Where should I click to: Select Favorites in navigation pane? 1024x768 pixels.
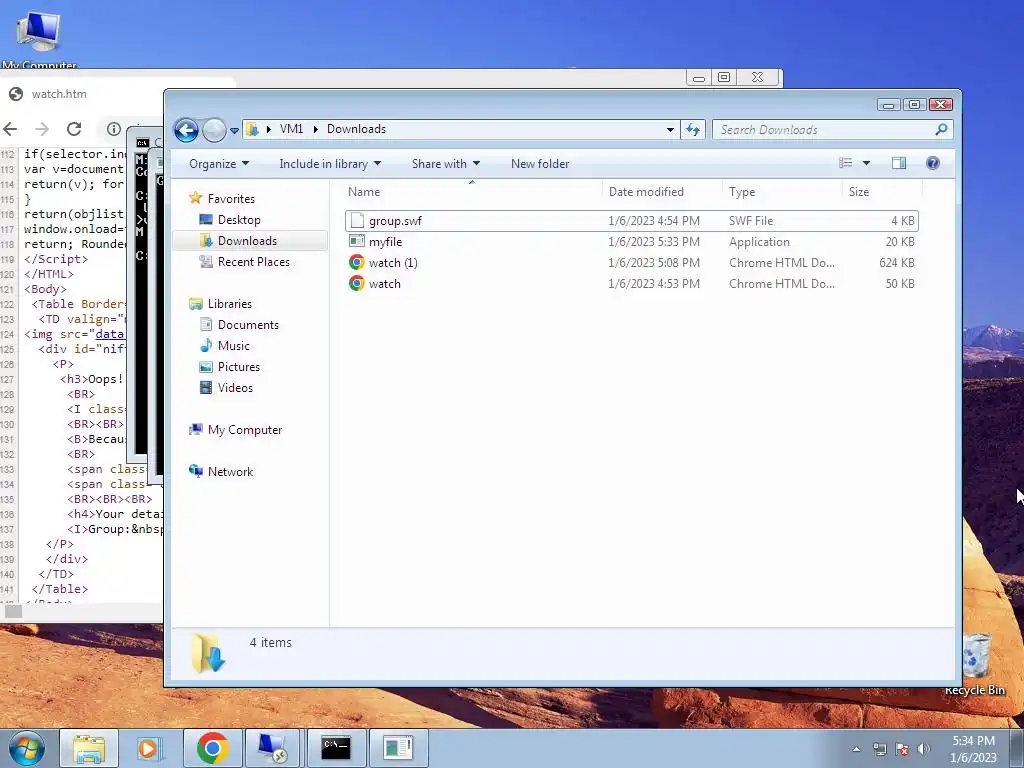pos(231,199)
